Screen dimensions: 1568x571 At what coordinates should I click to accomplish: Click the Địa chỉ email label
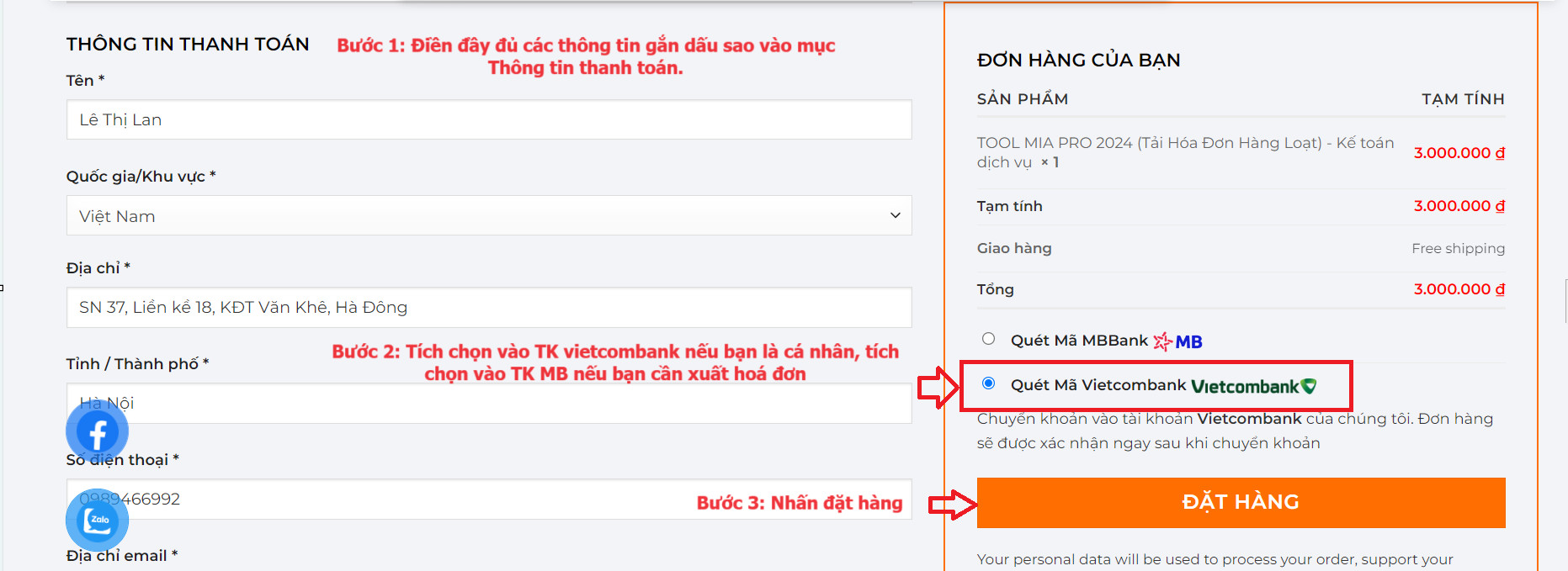click(x=122, y=556)
